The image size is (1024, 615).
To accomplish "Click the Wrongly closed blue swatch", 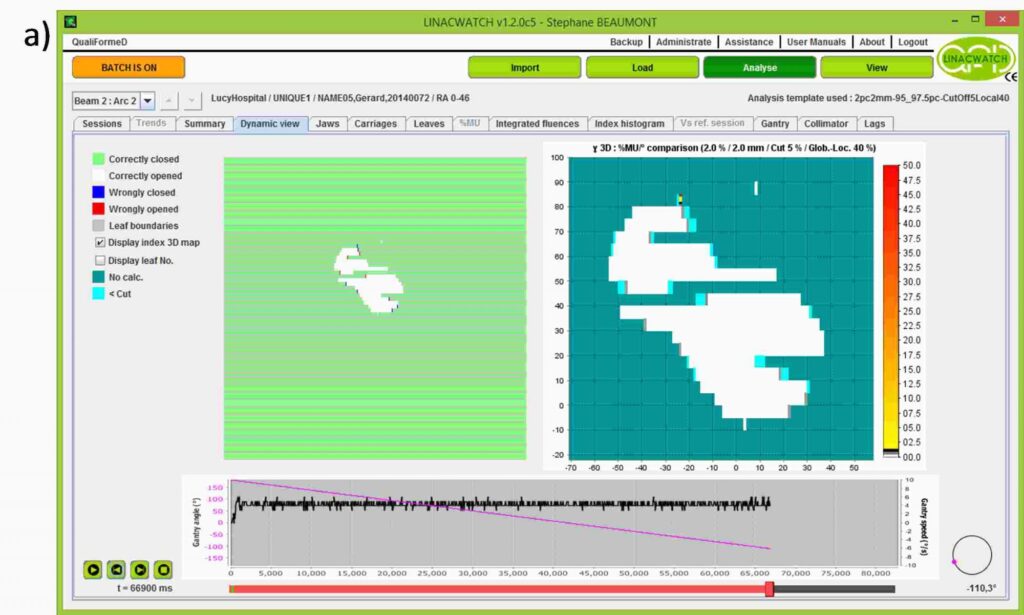I will tap(99, 192).
